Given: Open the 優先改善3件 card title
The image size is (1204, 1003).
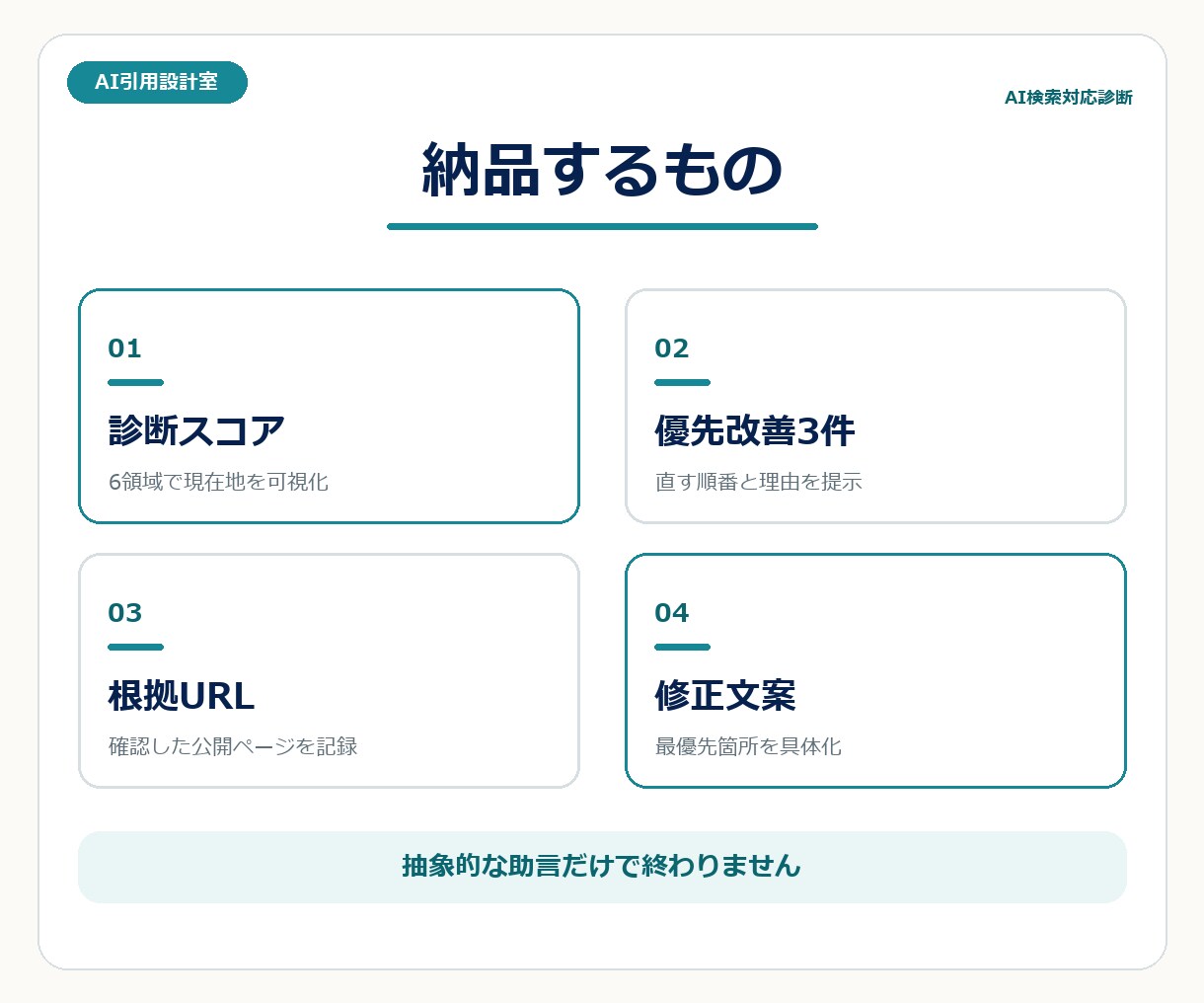Looking at the screenshot, I should tap(755, 430).
